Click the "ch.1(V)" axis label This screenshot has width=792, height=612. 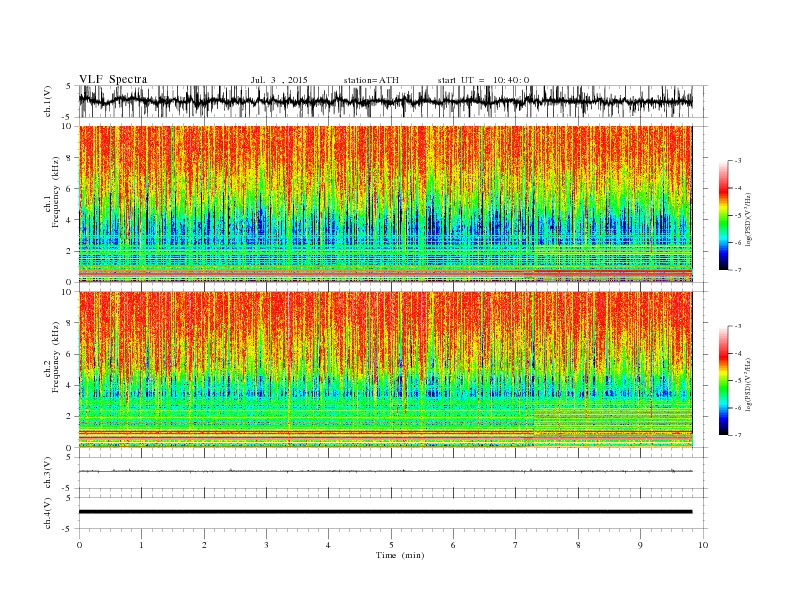48,101
